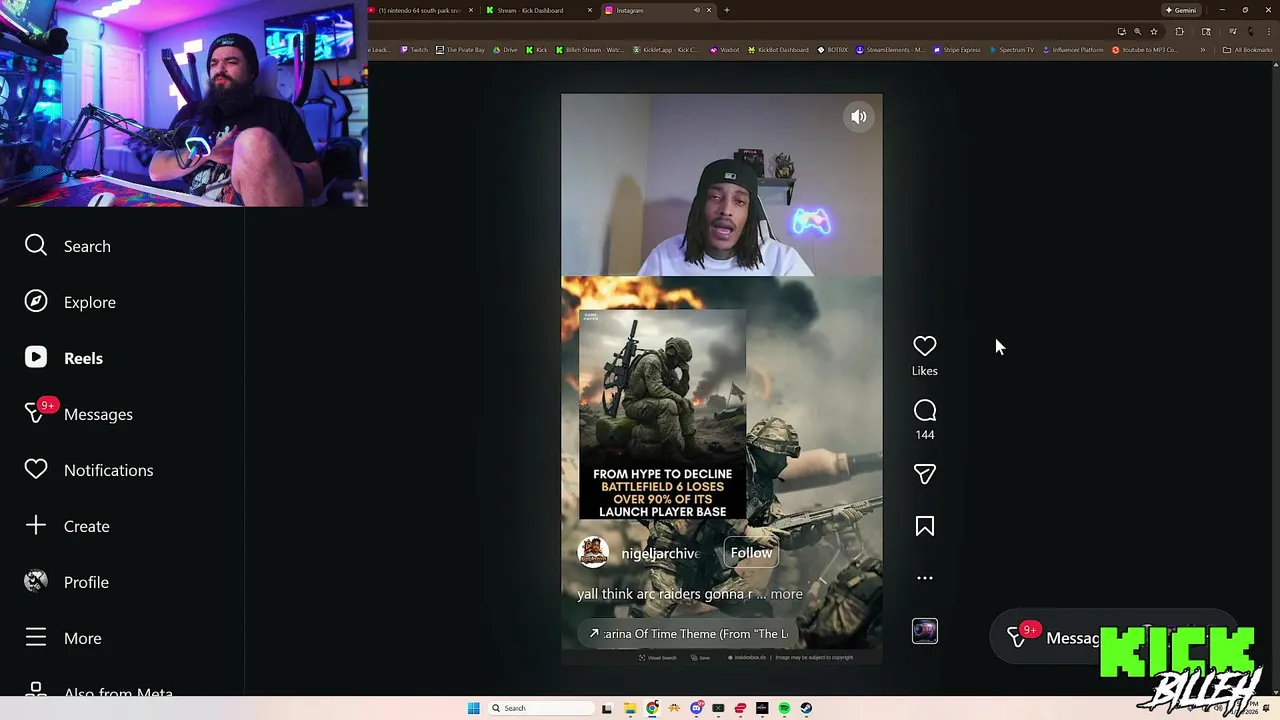1280x720 pixels.
Task: Show more bookmarks overflow chevron
Action: tap(1203, 50)
